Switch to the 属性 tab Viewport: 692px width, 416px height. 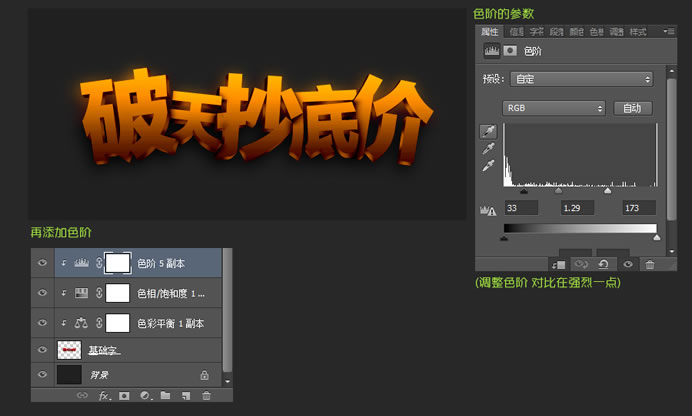(489, 32)
